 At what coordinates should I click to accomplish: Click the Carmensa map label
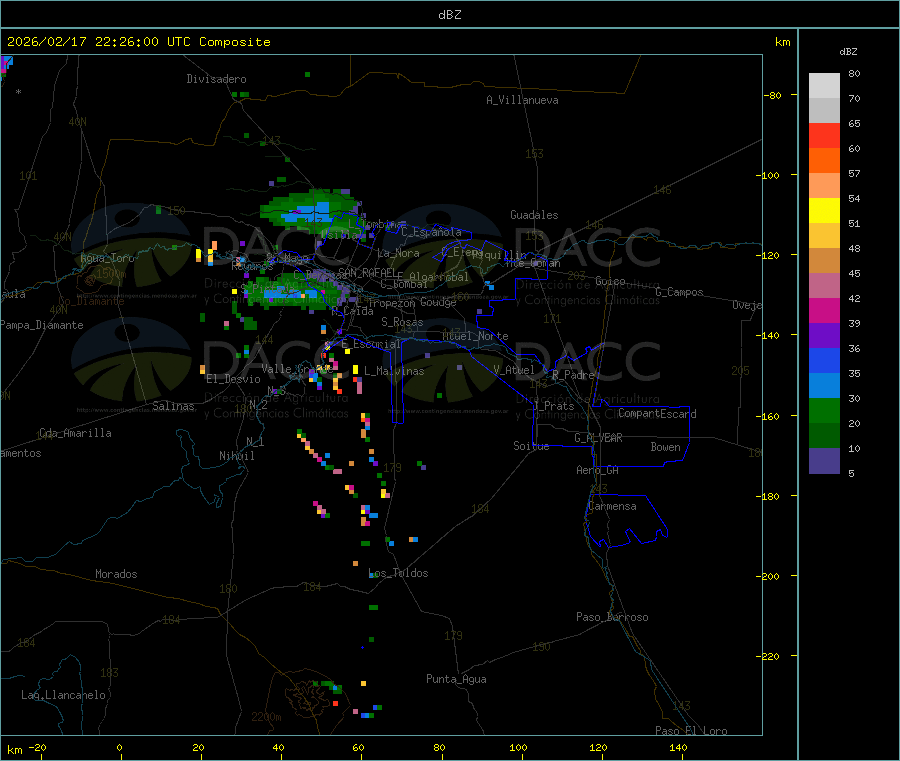tap(612, 506)
